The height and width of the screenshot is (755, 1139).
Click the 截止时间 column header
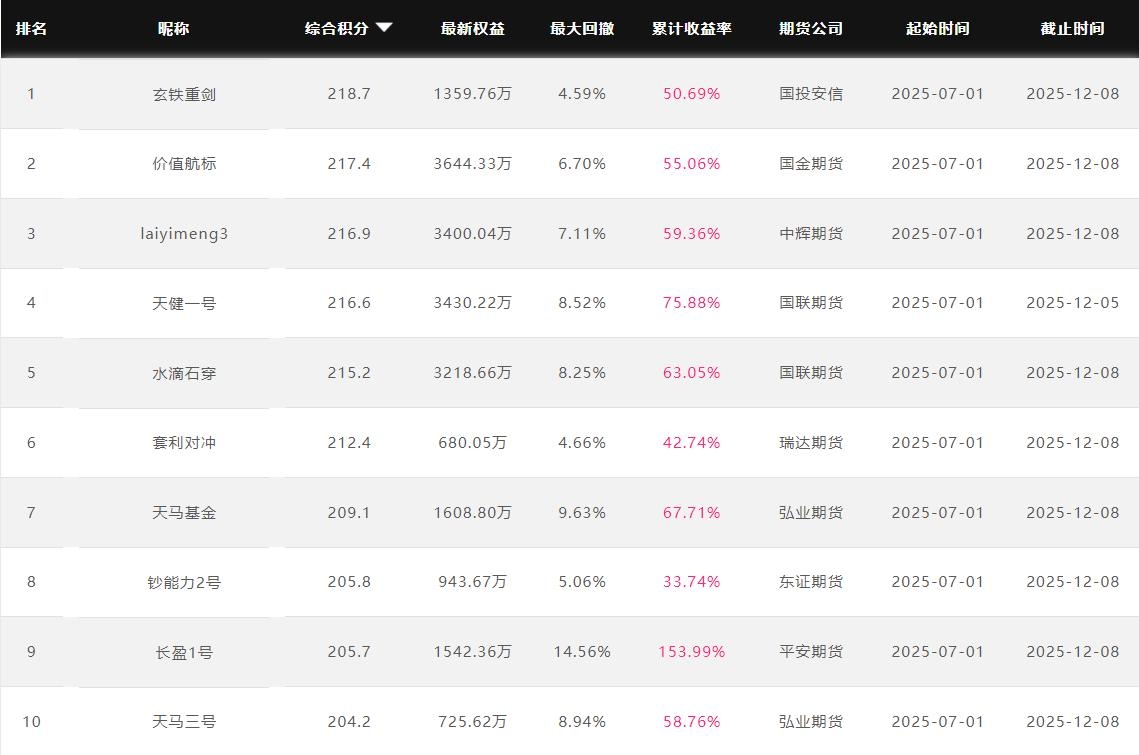pos(1072,29)
